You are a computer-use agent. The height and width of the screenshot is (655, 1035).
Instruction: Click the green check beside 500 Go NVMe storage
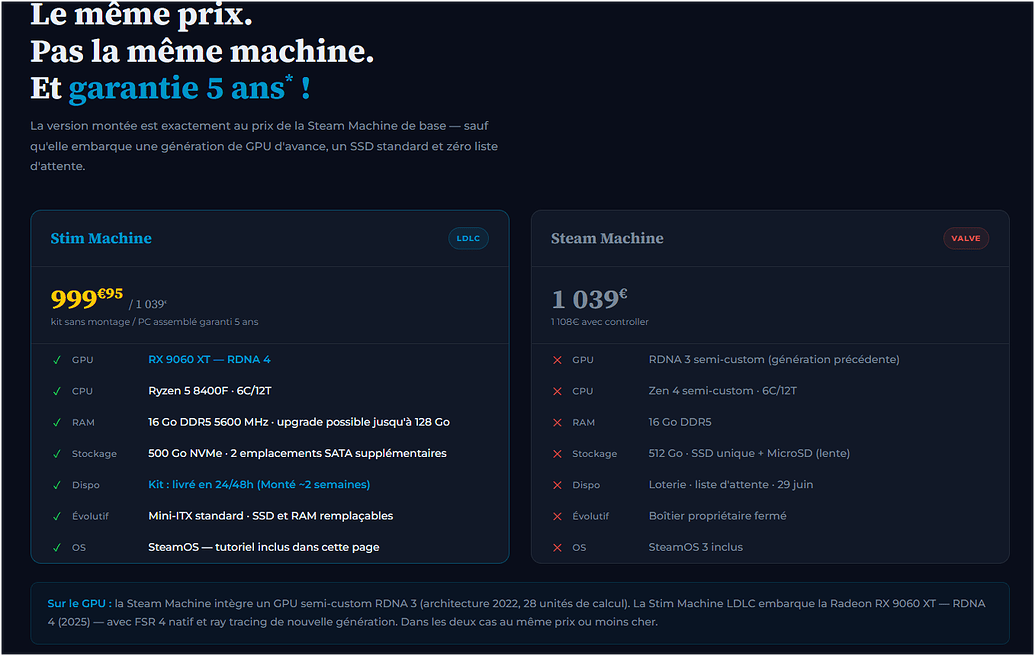tap(57, 454)
